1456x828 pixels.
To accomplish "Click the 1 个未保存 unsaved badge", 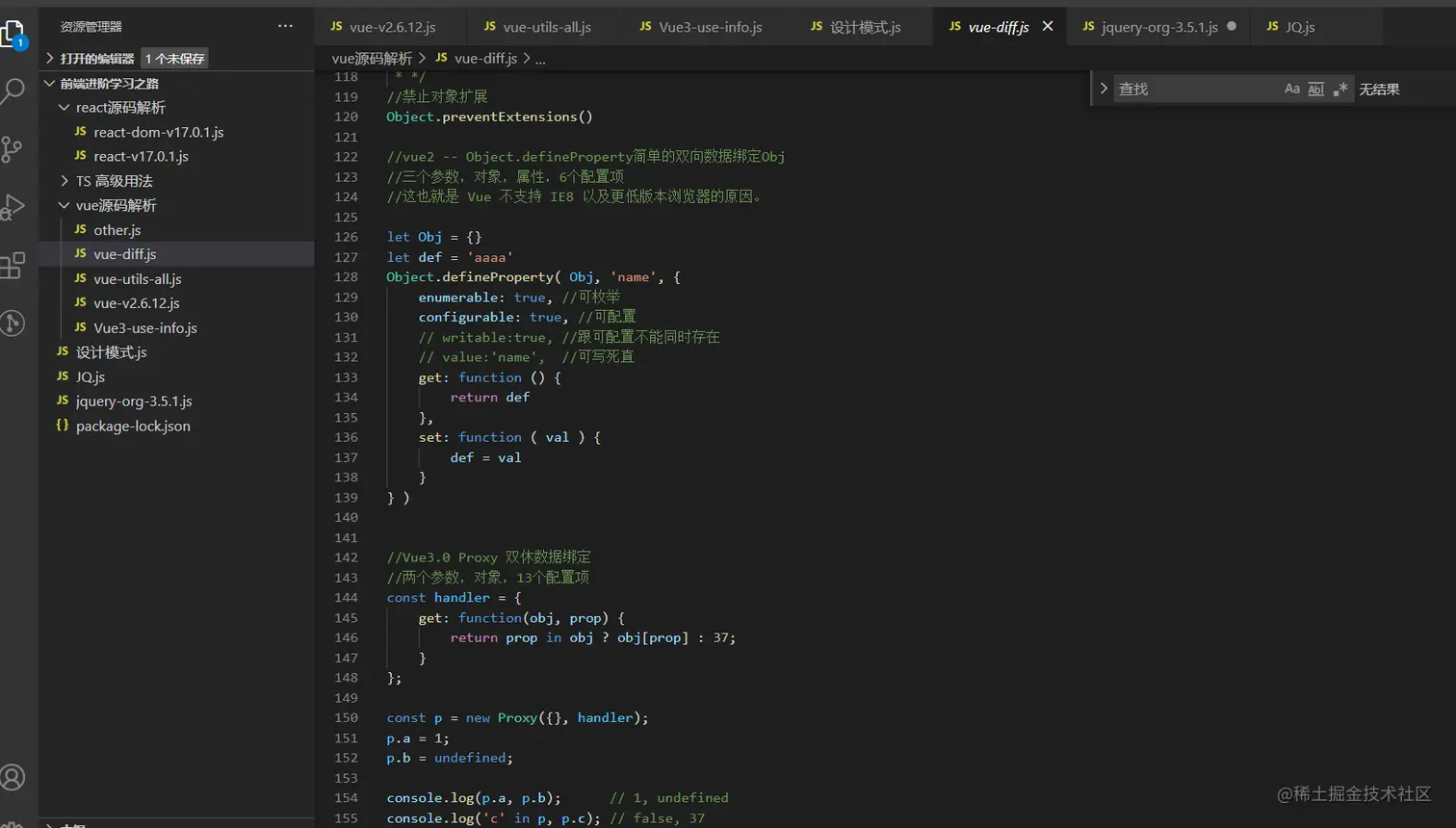I will click(174, 59).
